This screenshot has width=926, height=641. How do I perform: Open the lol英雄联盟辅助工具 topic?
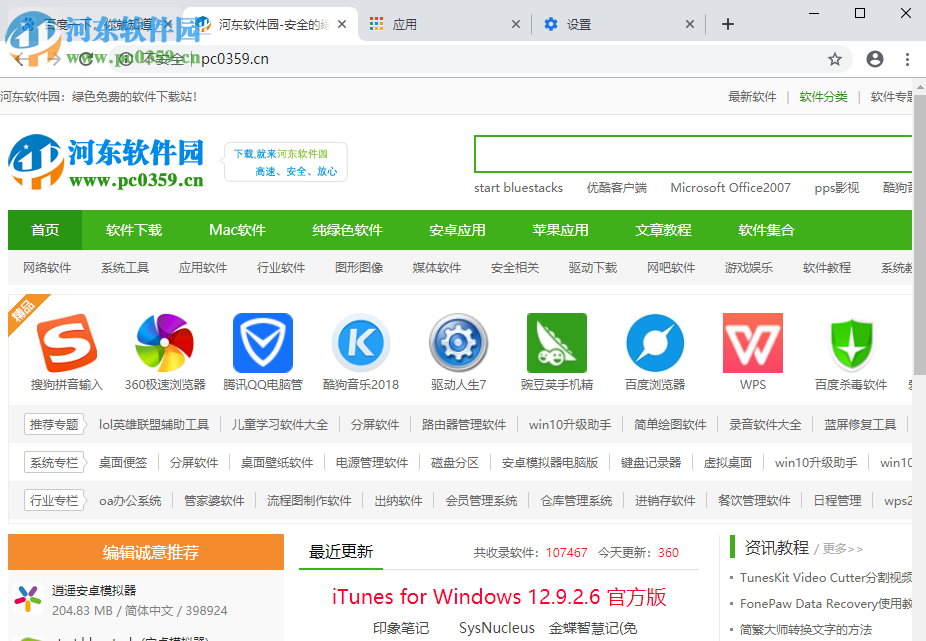click(154, 424)
